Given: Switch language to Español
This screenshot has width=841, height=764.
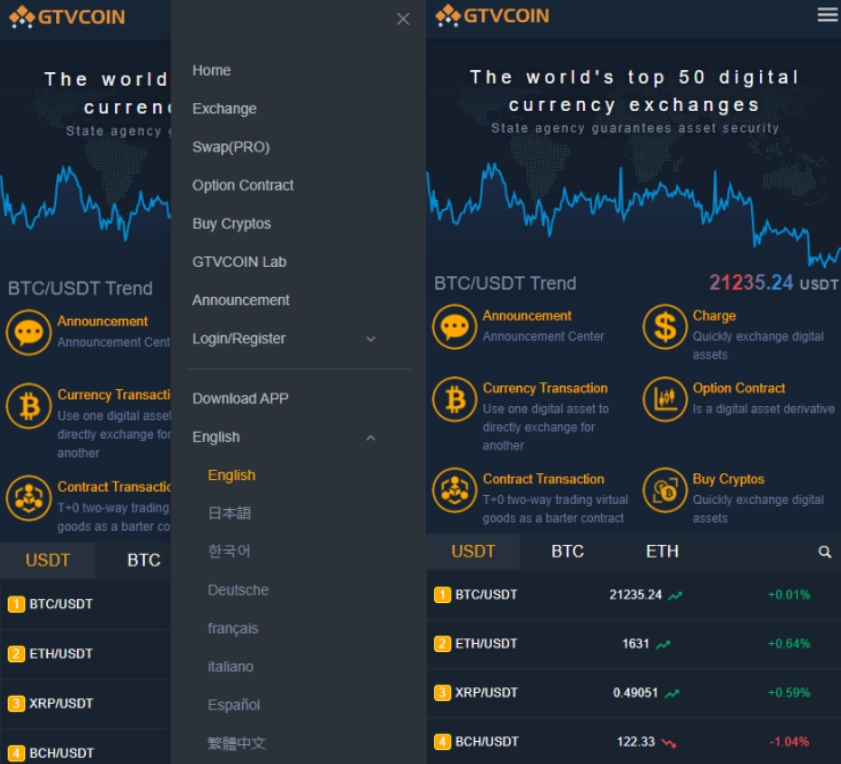Looking at the screenshot, I should (234, 705).
